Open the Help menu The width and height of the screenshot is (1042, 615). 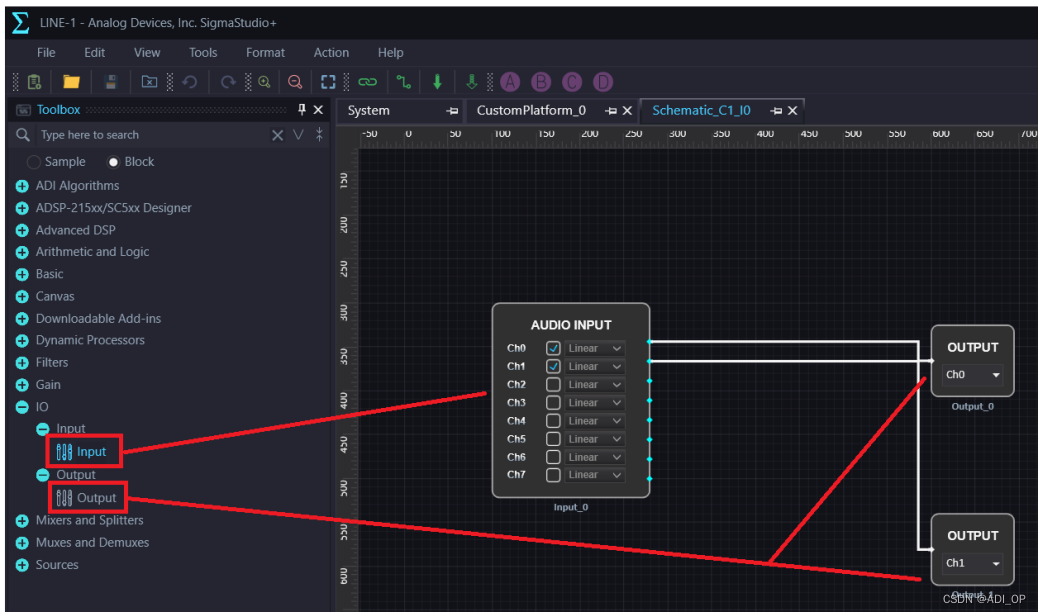391,53
